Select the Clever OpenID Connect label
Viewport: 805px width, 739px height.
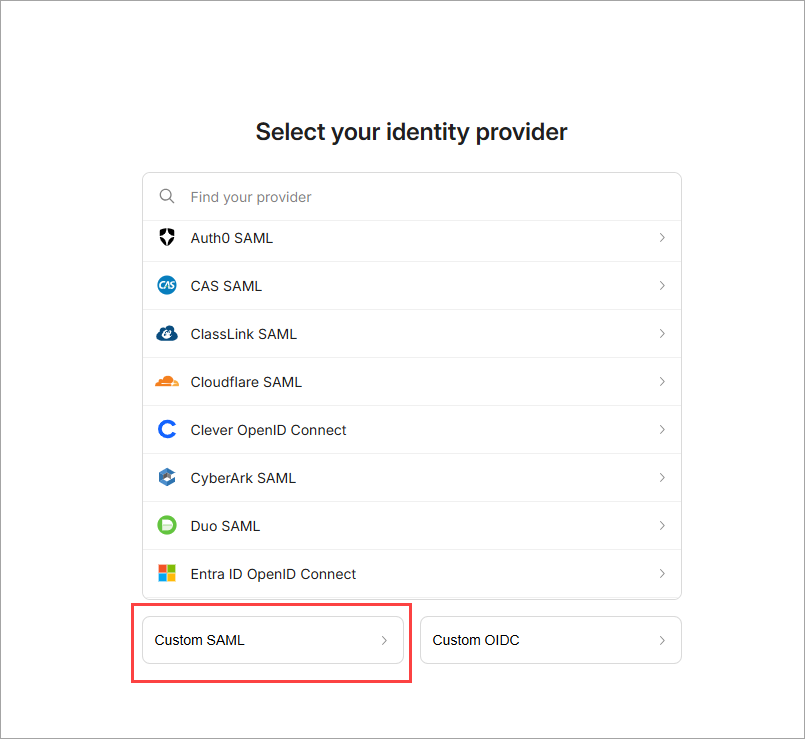[268, 430]
